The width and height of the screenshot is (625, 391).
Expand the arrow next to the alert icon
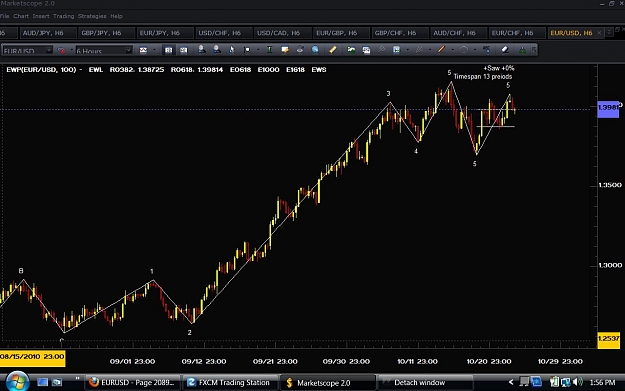[72, 50]
